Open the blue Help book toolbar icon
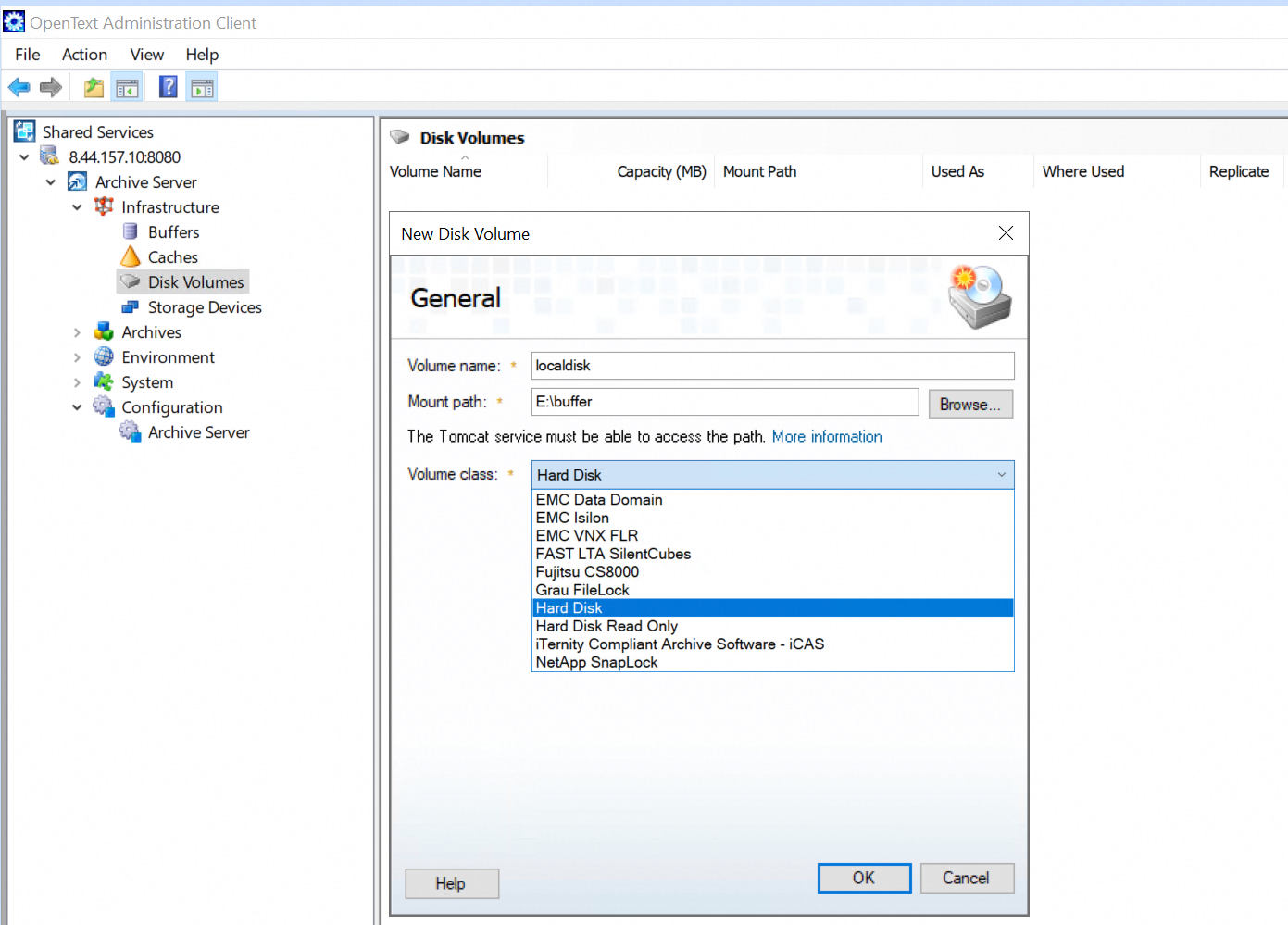The height and width of the screenshot is (925, 1288). coord(169,88)
